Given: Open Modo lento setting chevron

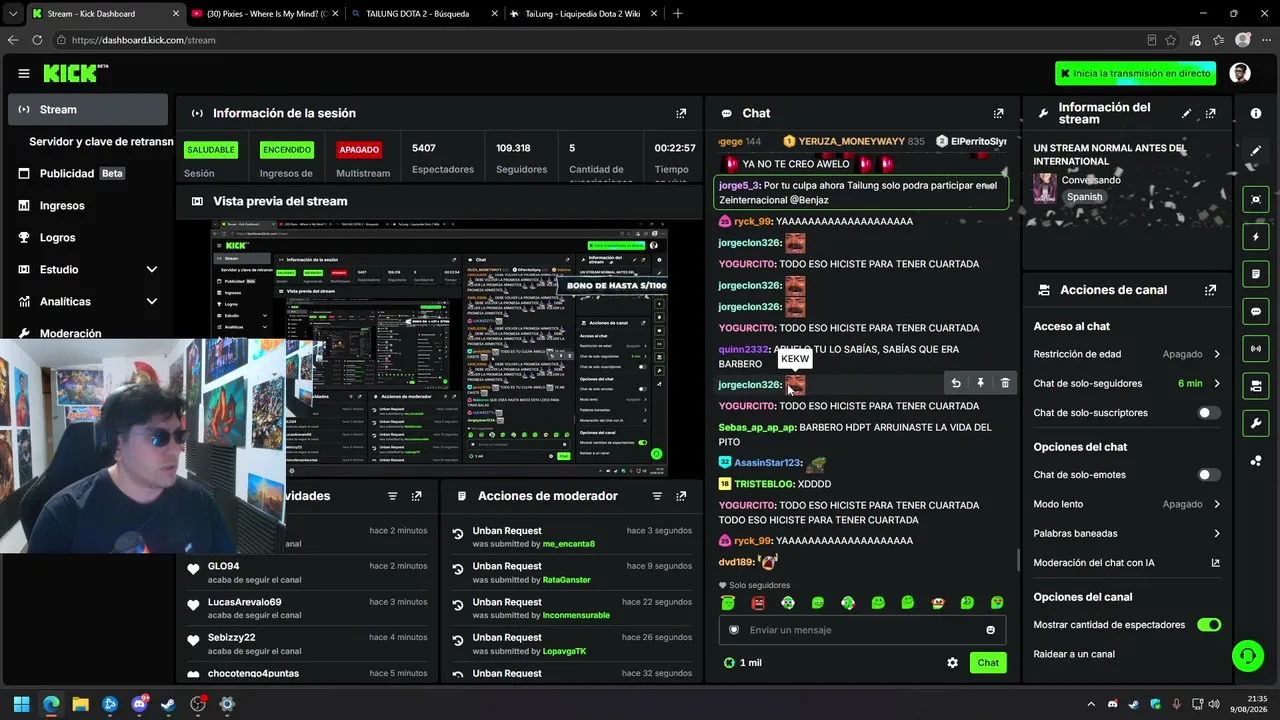Looking at the screenshot, I should click(x=1217, y=504).
